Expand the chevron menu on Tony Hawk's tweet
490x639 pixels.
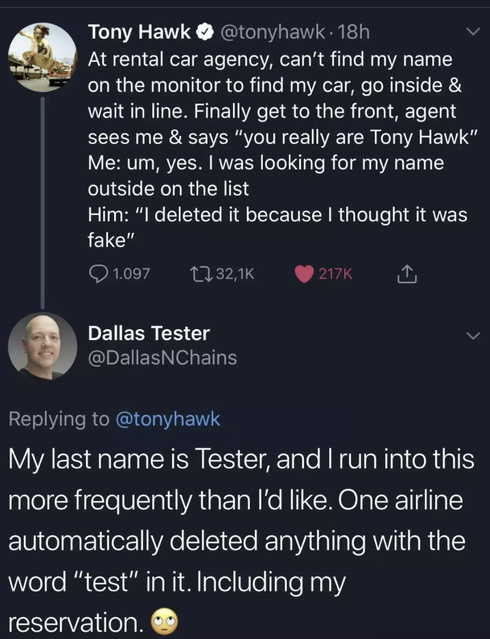(473, 32)
